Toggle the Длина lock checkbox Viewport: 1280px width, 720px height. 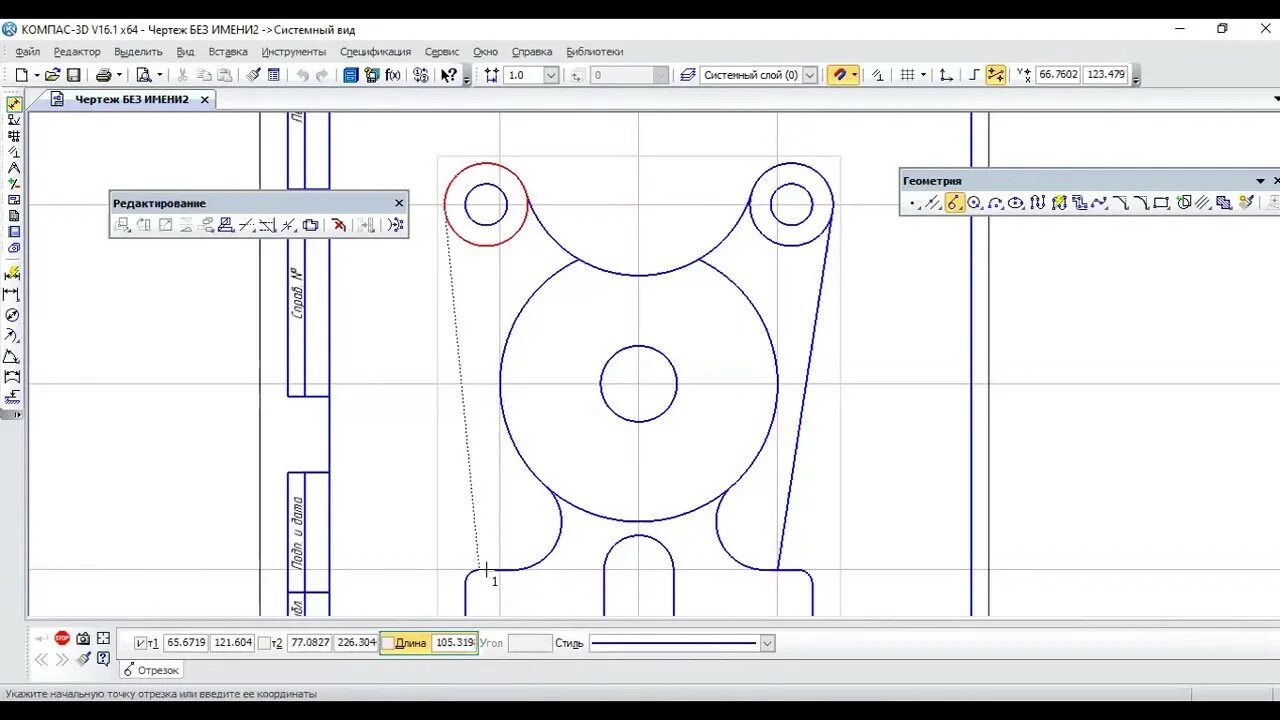click(x=388, y=643)
